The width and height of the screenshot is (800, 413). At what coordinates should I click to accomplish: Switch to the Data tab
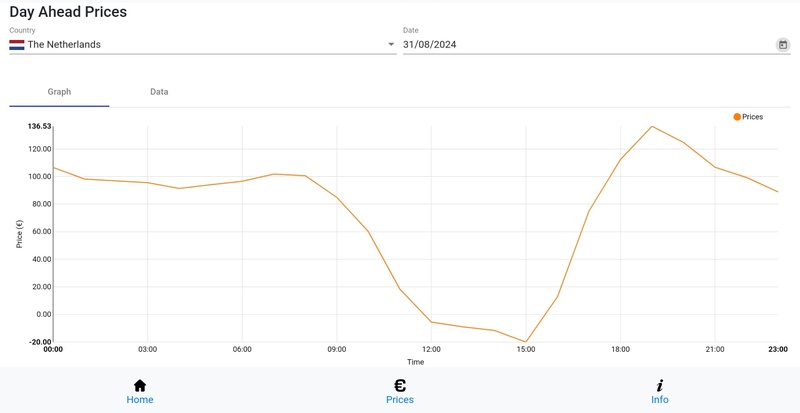[159, 92]
